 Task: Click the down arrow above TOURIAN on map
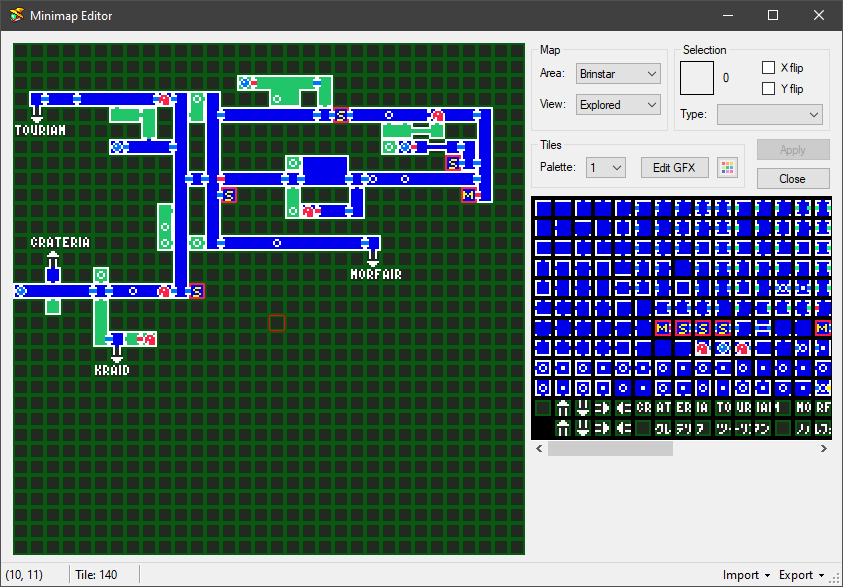tap(37, 115)
